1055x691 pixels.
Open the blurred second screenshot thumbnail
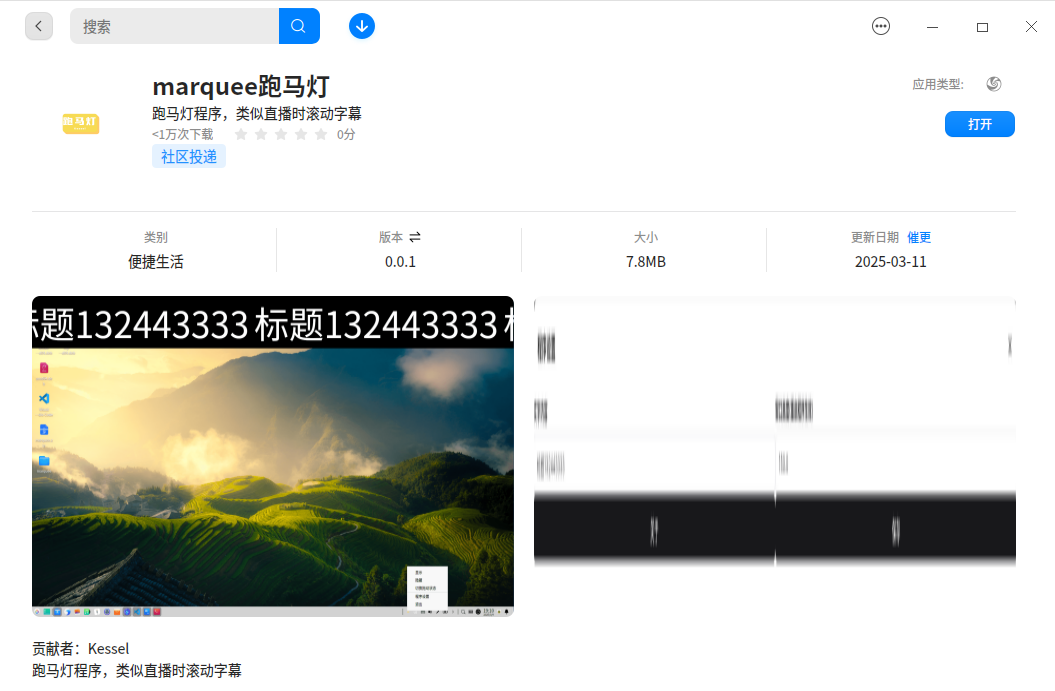click(x=774, y=431)
